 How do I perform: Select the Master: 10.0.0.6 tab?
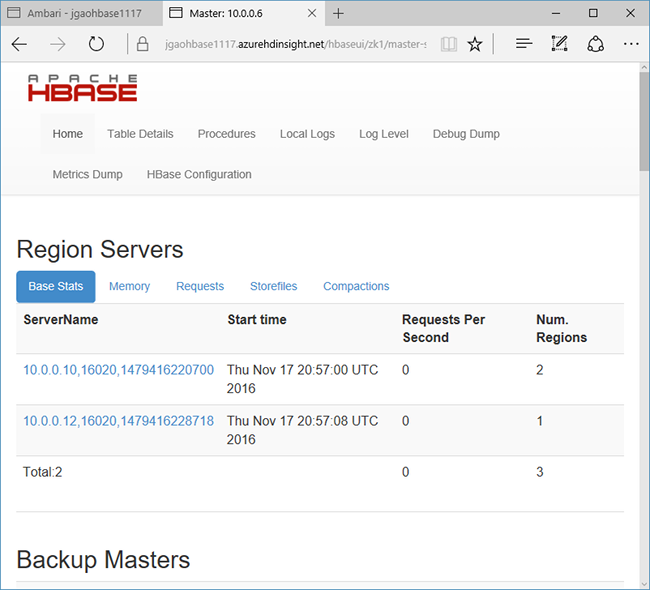coord(244,13)
